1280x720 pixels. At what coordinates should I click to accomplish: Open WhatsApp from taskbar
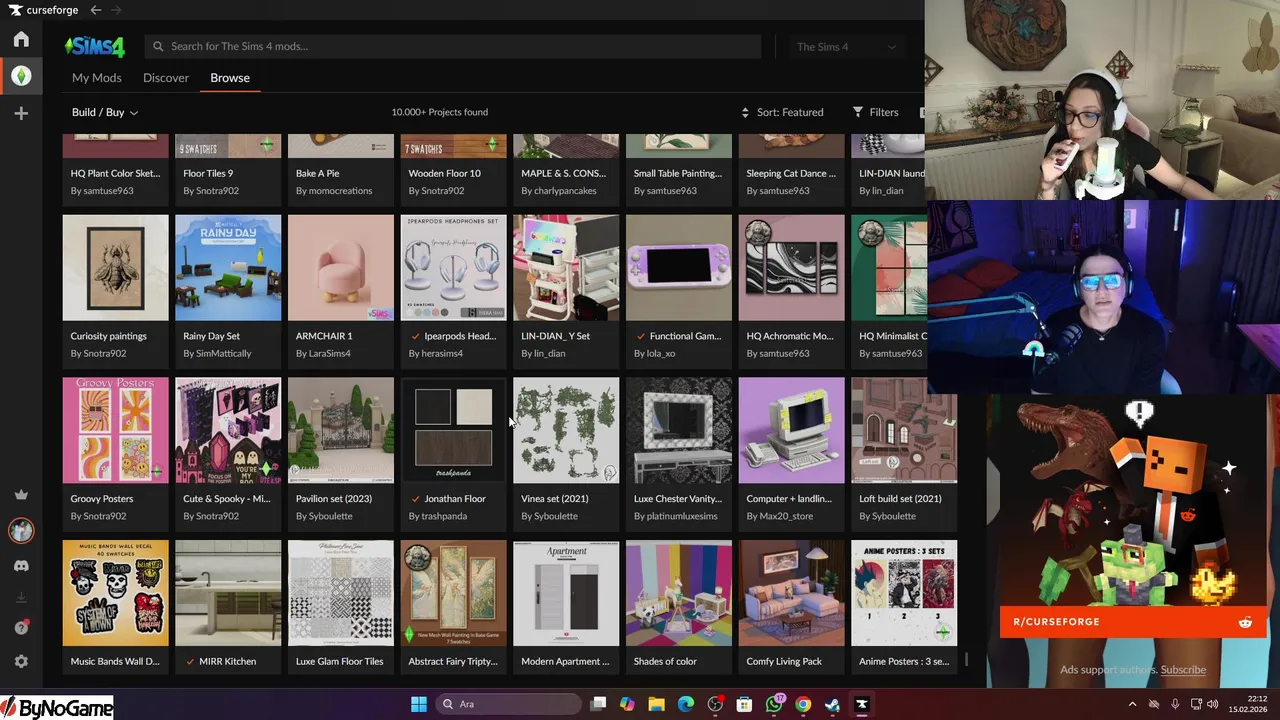tap(774, 704)
